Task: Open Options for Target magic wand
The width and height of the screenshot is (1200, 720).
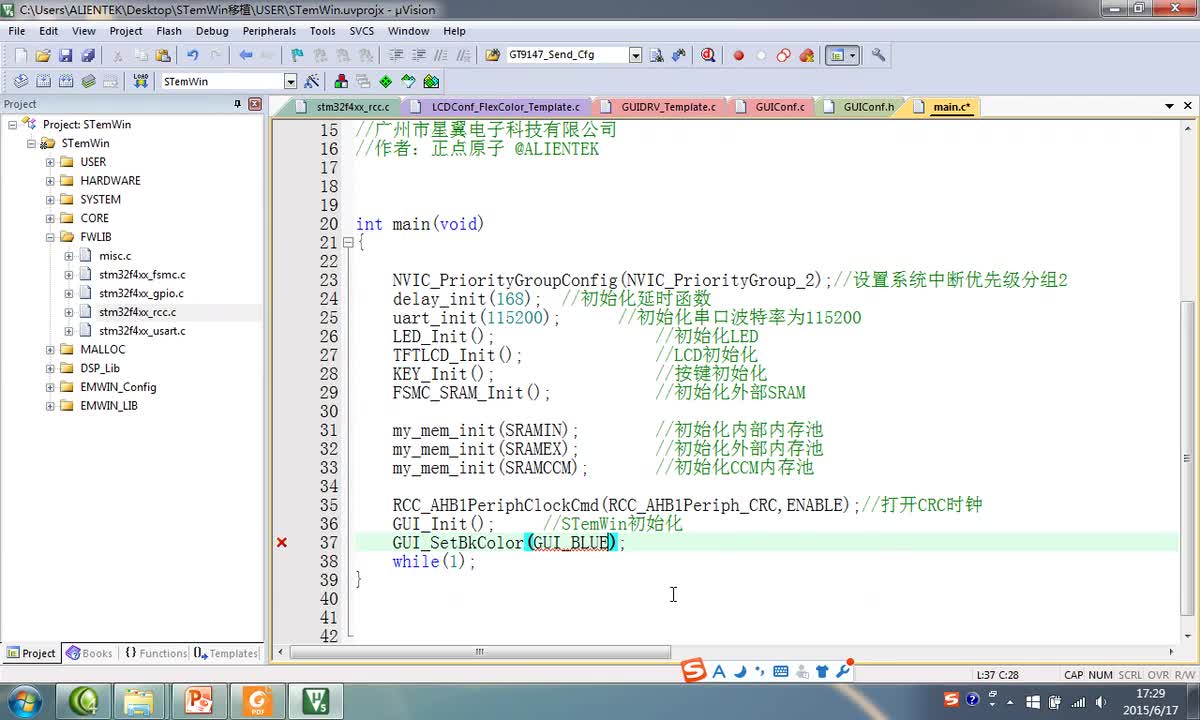Action: (x=312, y=81)
